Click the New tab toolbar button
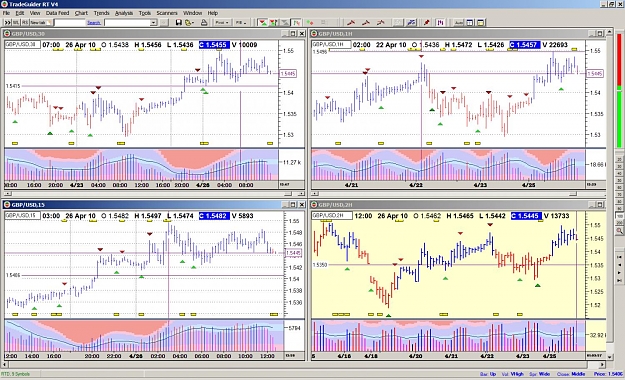This screenshot has height=380, width=625. (x=40, y=23)
